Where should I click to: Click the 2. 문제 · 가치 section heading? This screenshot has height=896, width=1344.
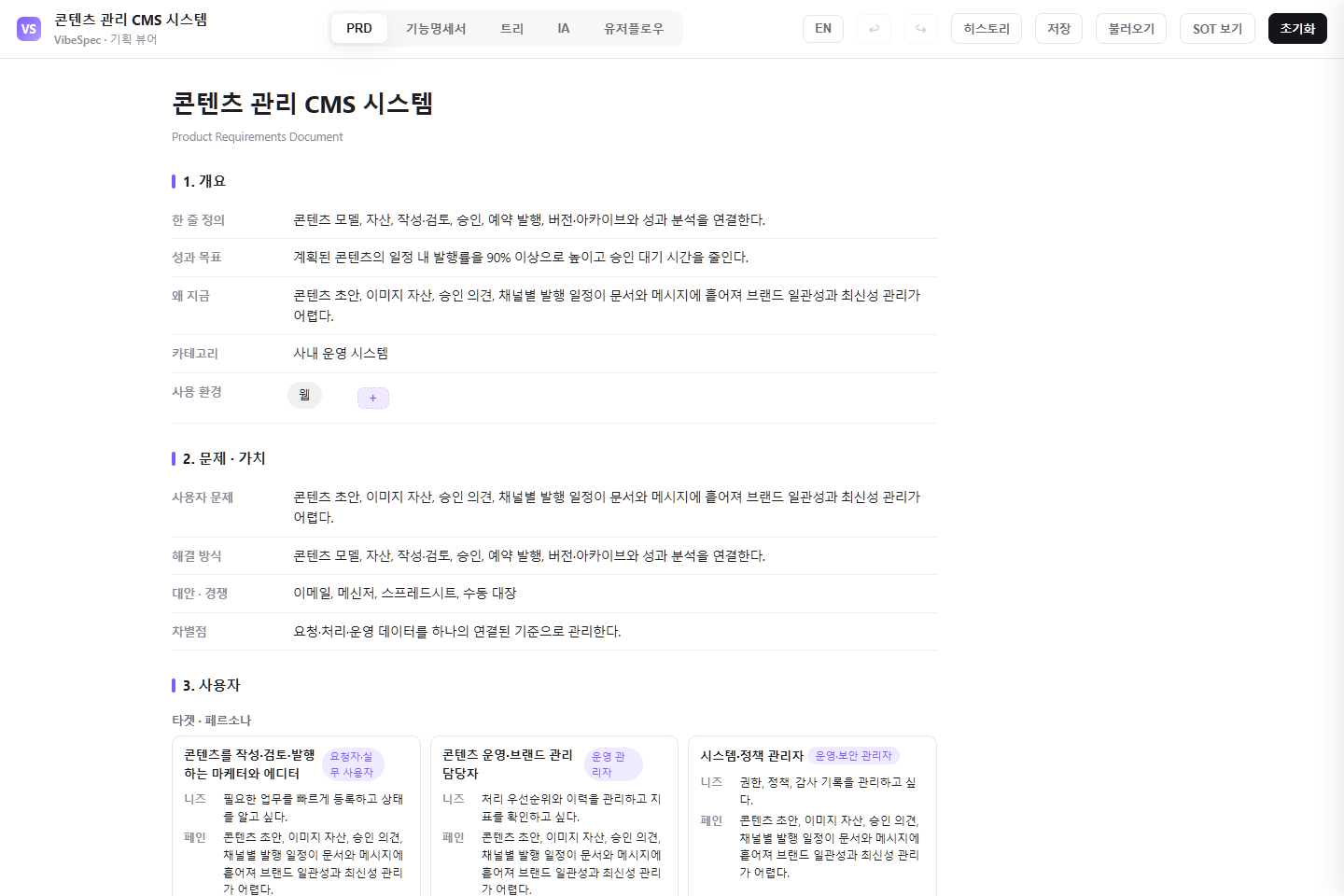pos(224,458)
